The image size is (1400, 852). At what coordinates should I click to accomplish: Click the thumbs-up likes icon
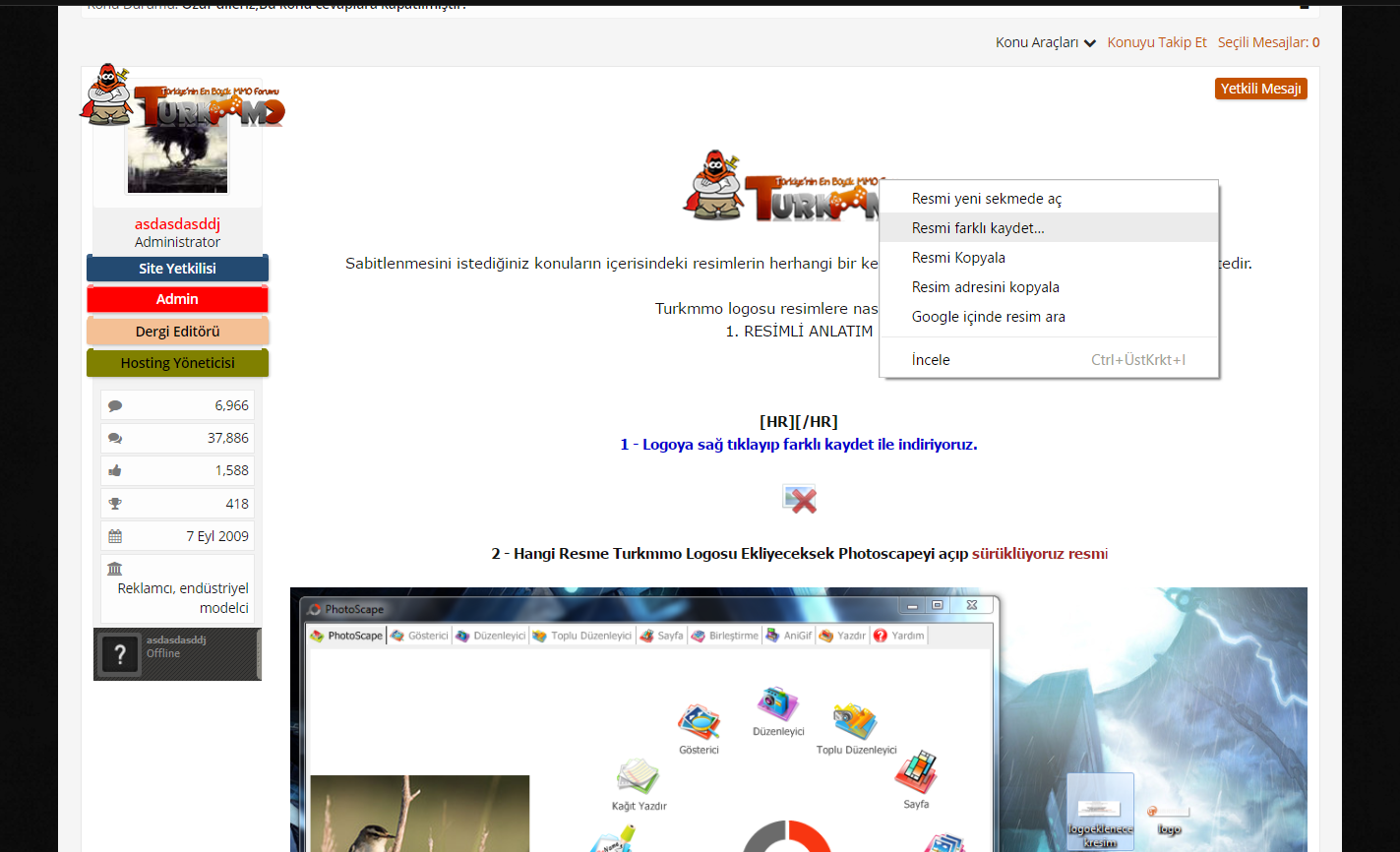115,470
